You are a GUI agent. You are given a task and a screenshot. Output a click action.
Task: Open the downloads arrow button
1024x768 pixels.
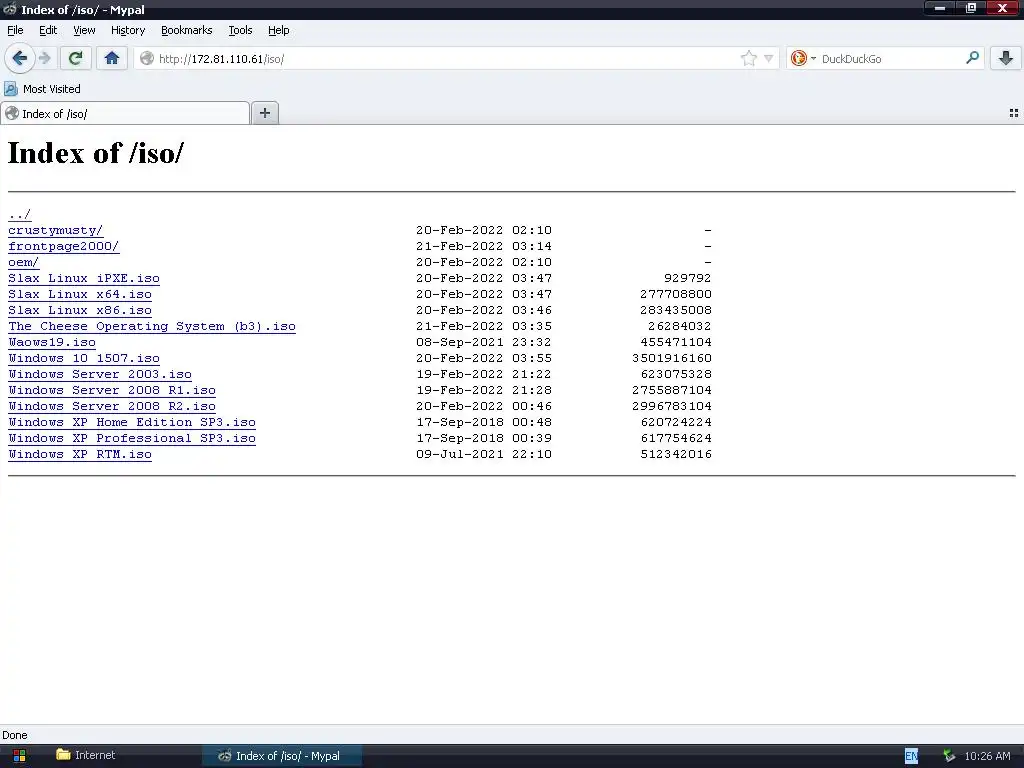(1006, 59)
